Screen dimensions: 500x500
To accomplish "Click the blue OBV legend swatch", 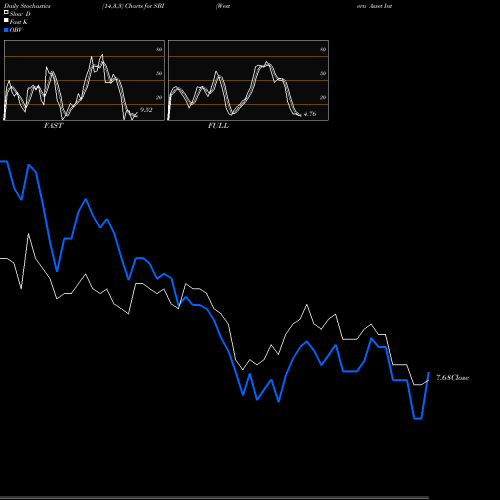I will click(x=6, y=30).
